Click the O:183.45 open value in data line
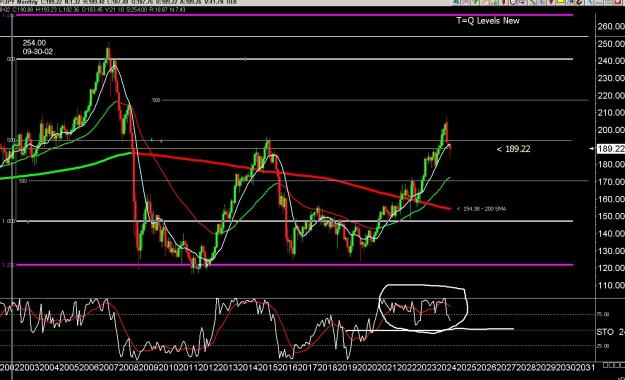 92,9
